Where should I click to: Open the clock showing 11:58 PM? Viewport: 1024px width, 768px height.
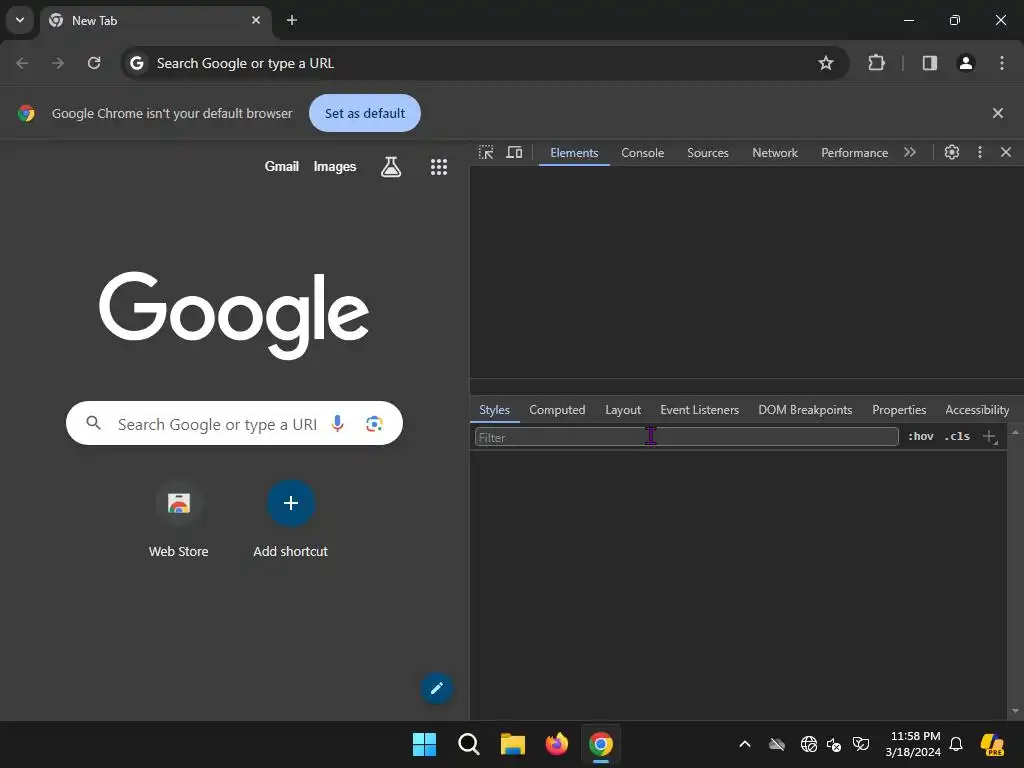pyautogui.click(x=914, y=744)
